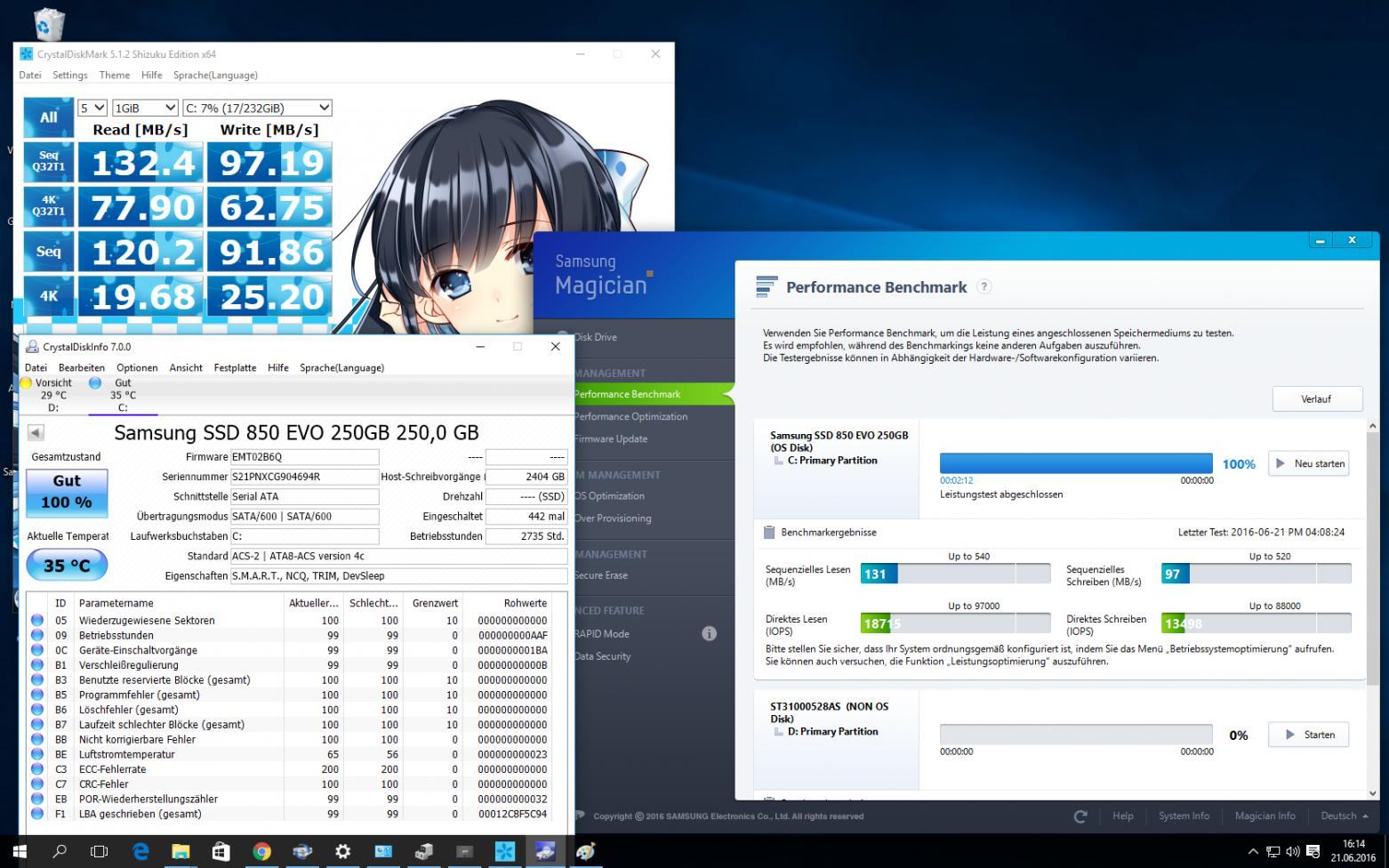
Task: Open CrystalDiskInfo Bearbeiten menu
Action: [82, 367]
